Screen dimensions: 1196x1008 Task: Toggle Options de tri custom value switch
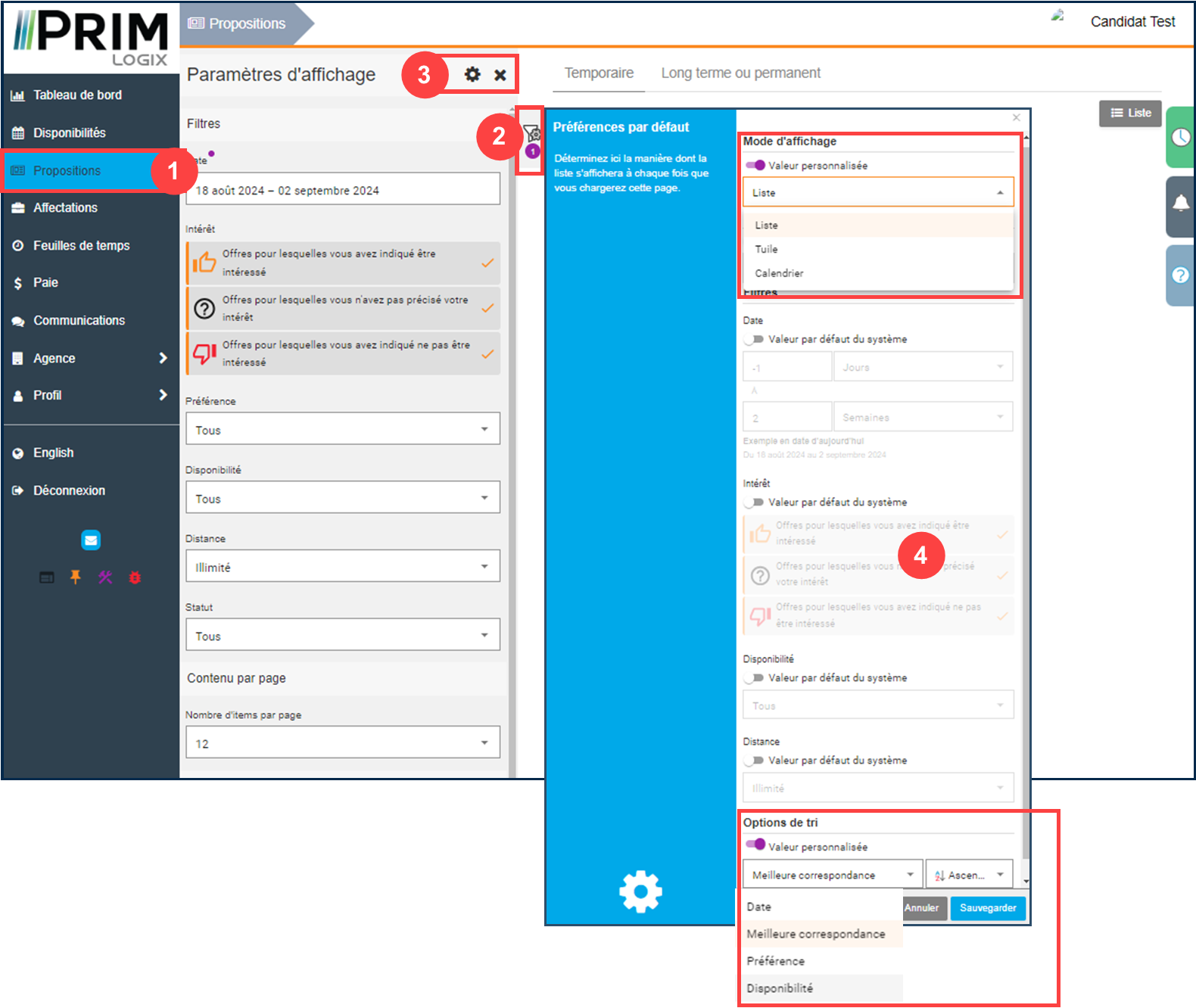click(x=755, y=845)
